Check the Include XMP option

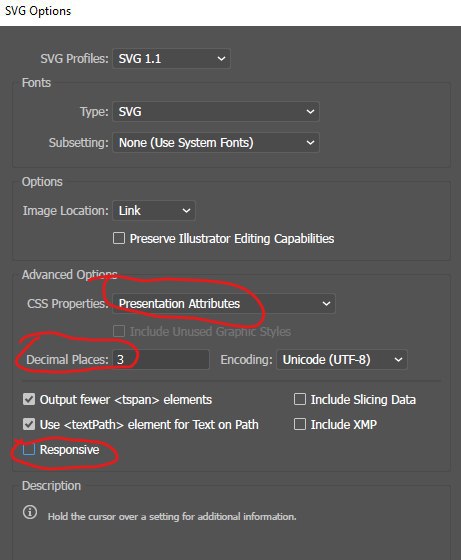click(x=300, y=424)
